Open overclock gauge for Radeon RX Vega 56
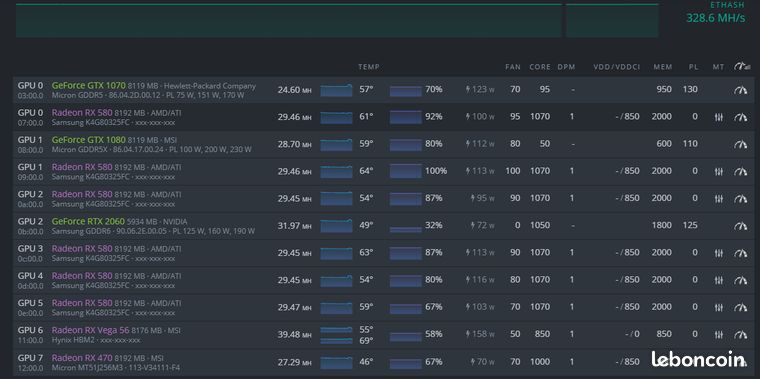 (740, 334)
